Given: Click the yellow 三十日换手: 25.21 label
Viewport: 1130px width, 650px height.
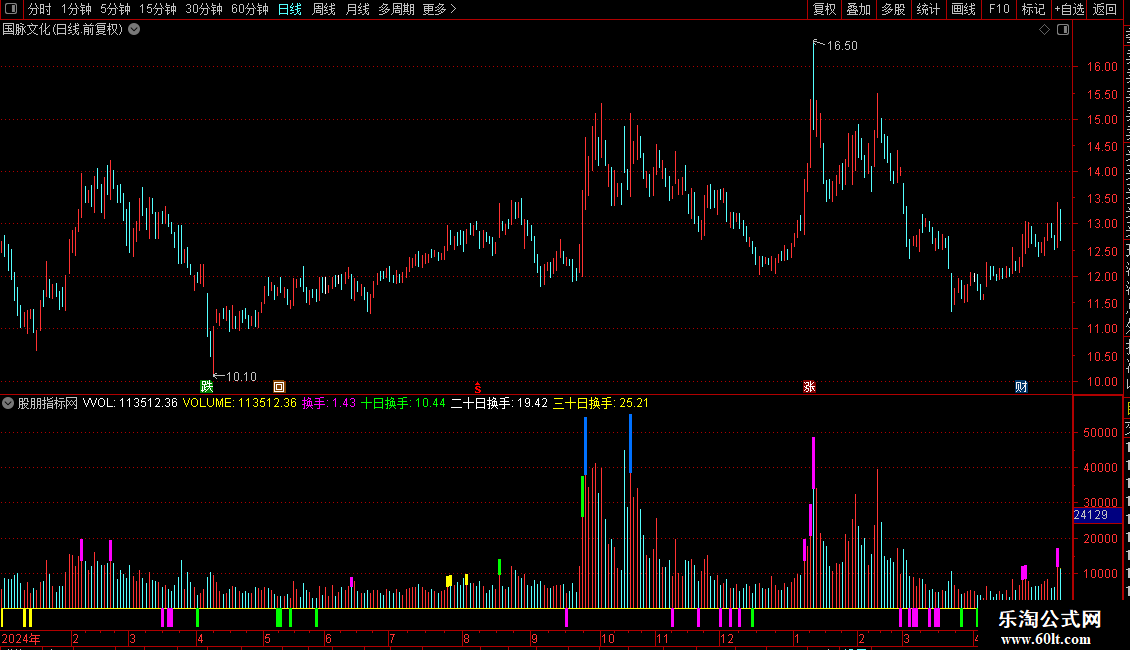Looking at the screenshot, I should click(x=600, y=404).
